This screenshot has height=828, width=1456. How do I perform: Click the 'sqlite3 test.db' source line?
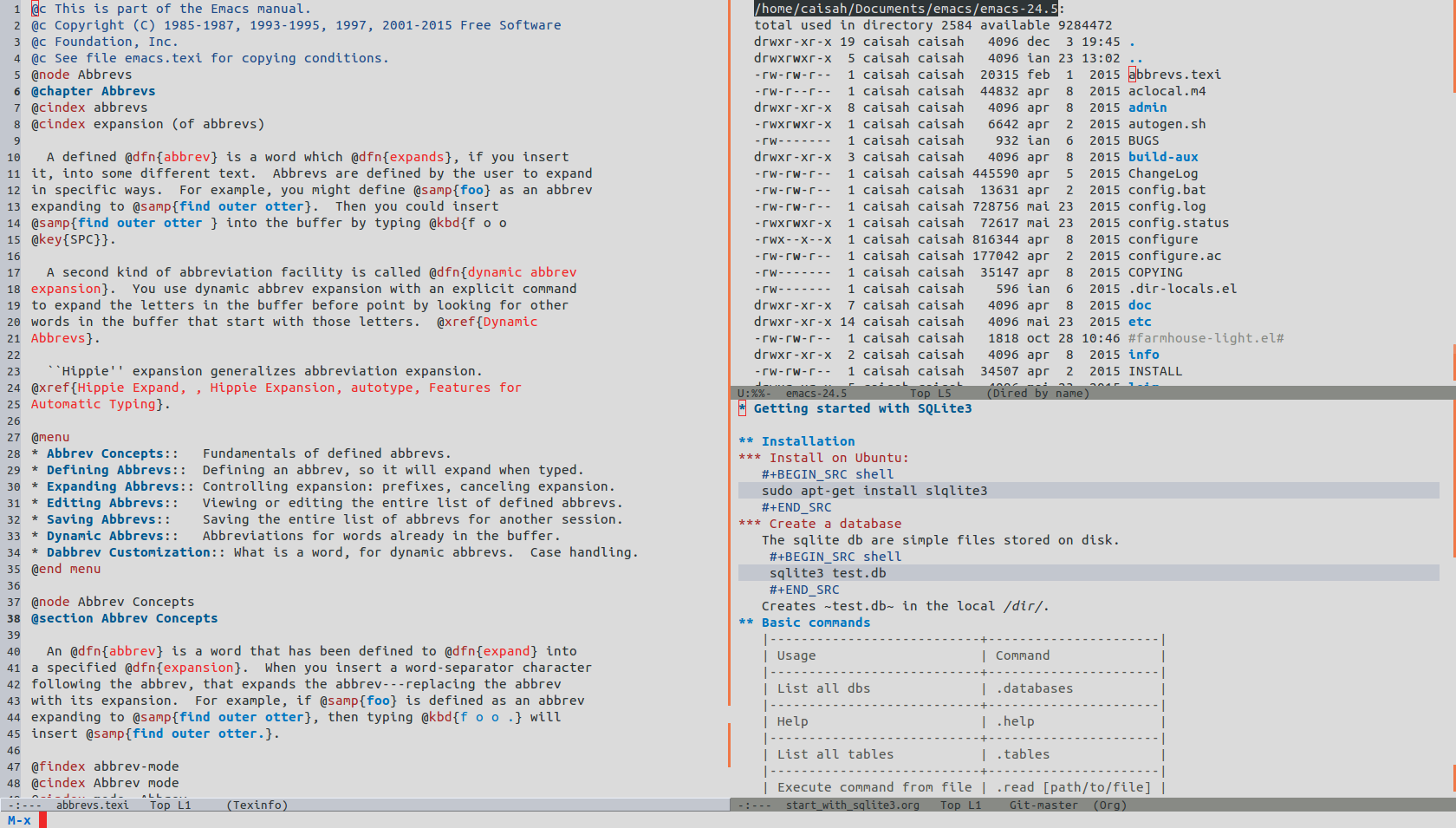click(1089, 573)
